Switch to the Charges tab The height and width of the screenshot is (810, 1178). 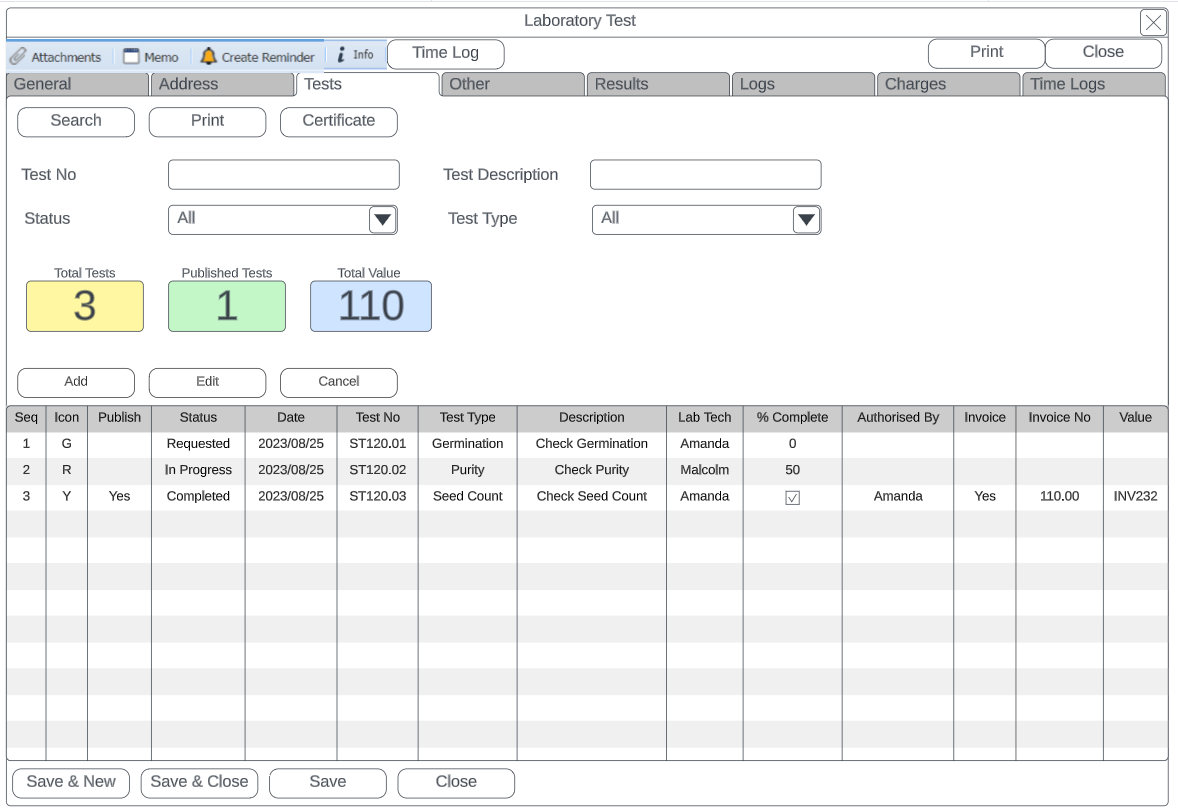[x=947, y=84]
